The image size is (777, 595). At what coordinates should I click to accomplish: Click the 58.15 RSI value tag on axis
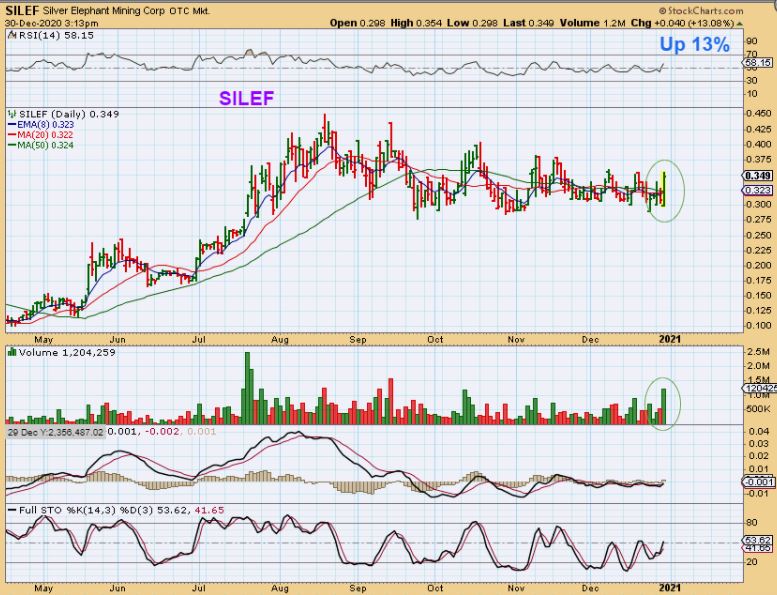pos(758,62)
